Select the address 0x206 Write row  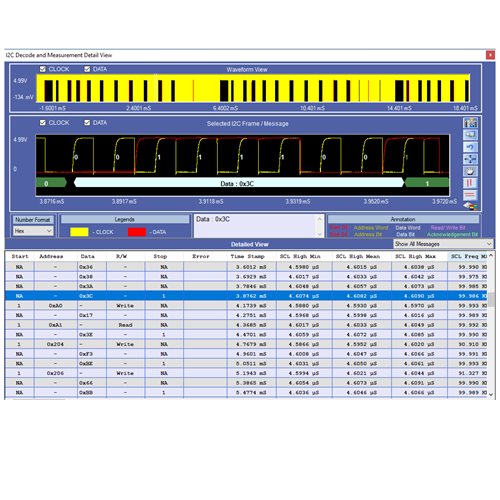pyautogui.click(x=246, y=373)
